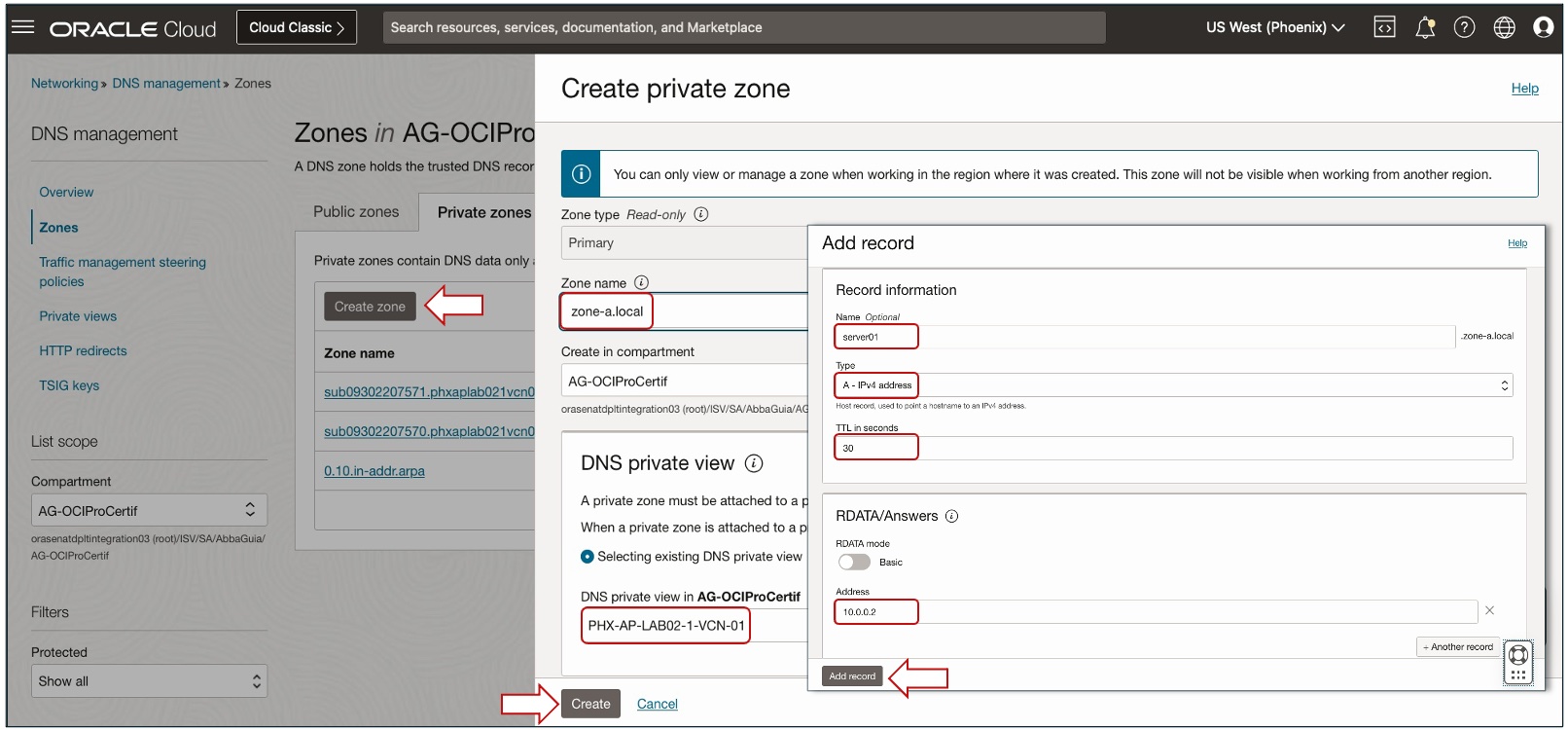Click DNS management breadcrumb link

pyautogui.click(x=166, y=84)
